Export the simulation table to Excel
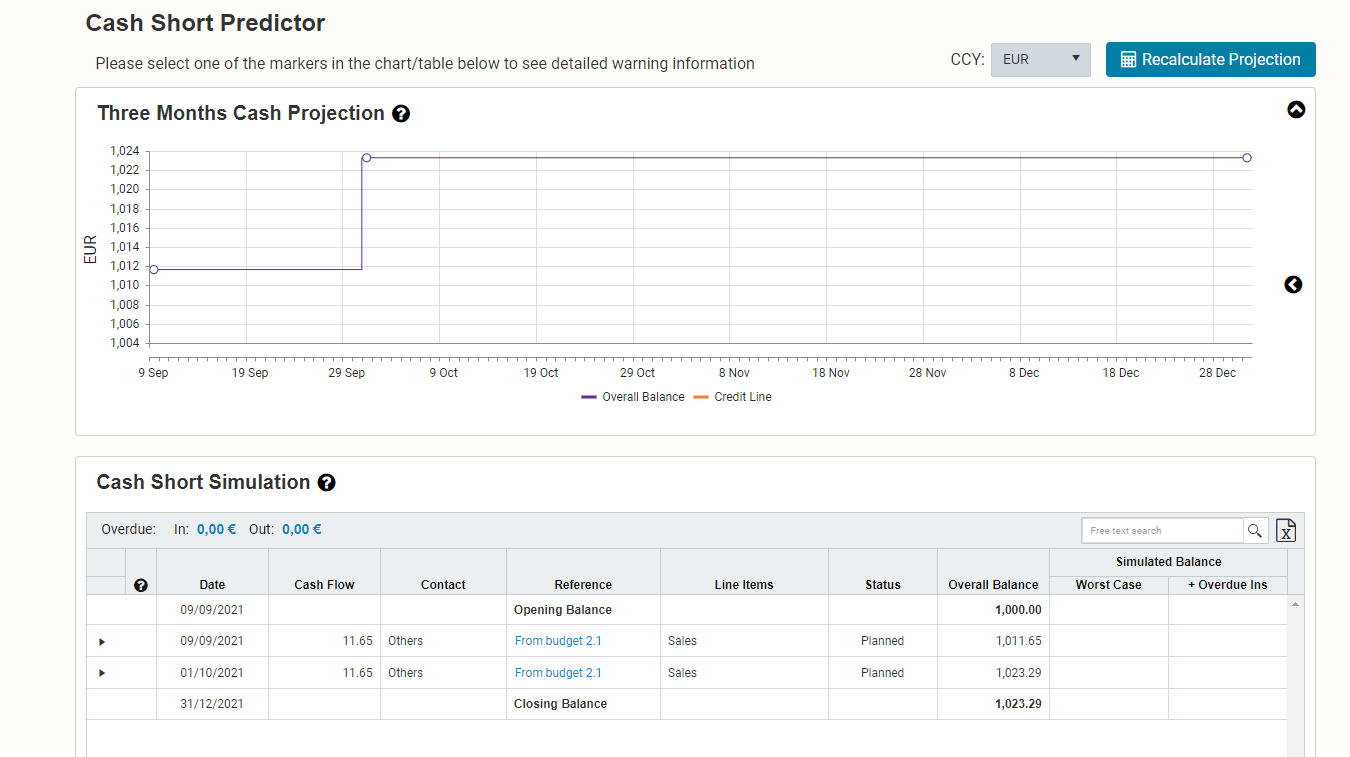 pyautogui.click(x=1286, y=531)
